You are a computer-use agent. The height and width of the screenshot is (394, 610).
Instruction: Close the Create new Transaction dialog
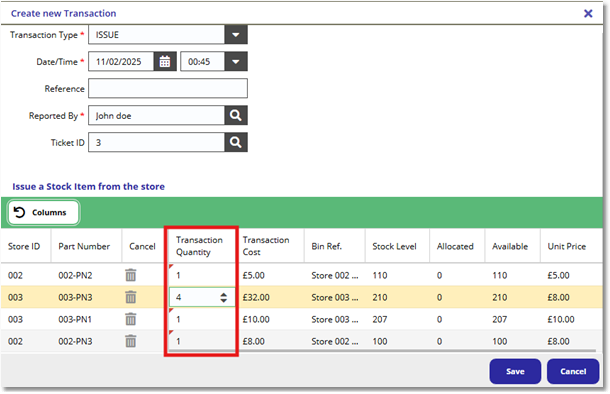[588, 14]
